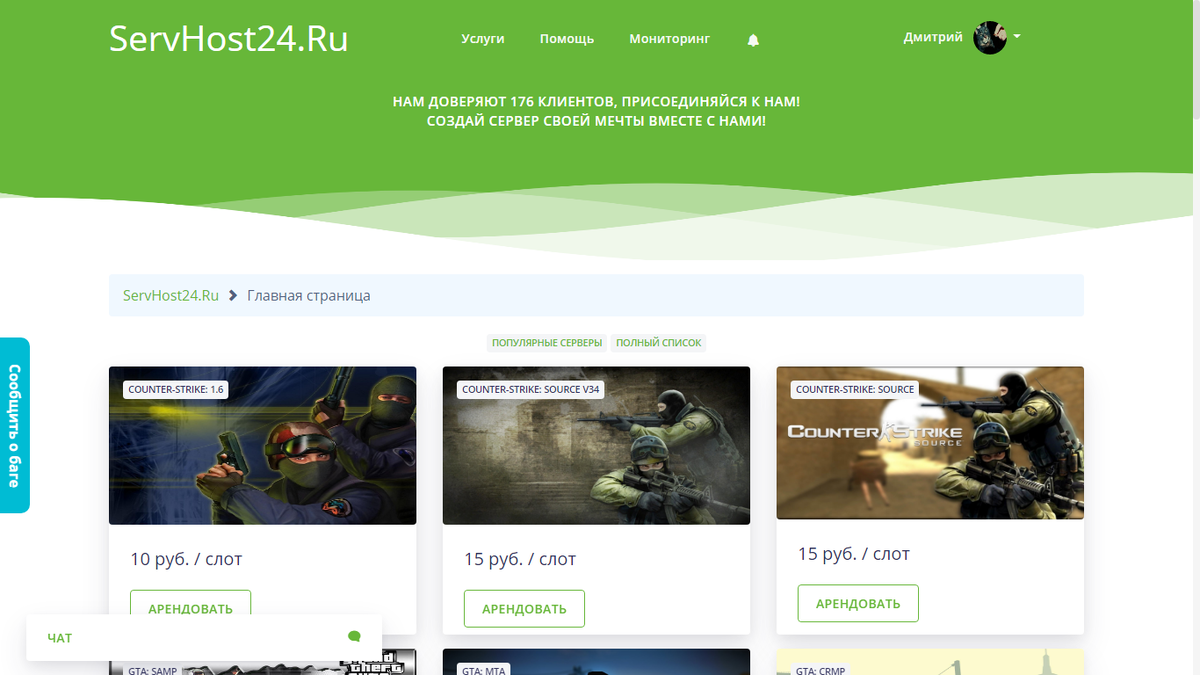Viewport: 1200px width, 675px height.
Task: Expand the user account dropdown arrow
Action: (1017, 37)
